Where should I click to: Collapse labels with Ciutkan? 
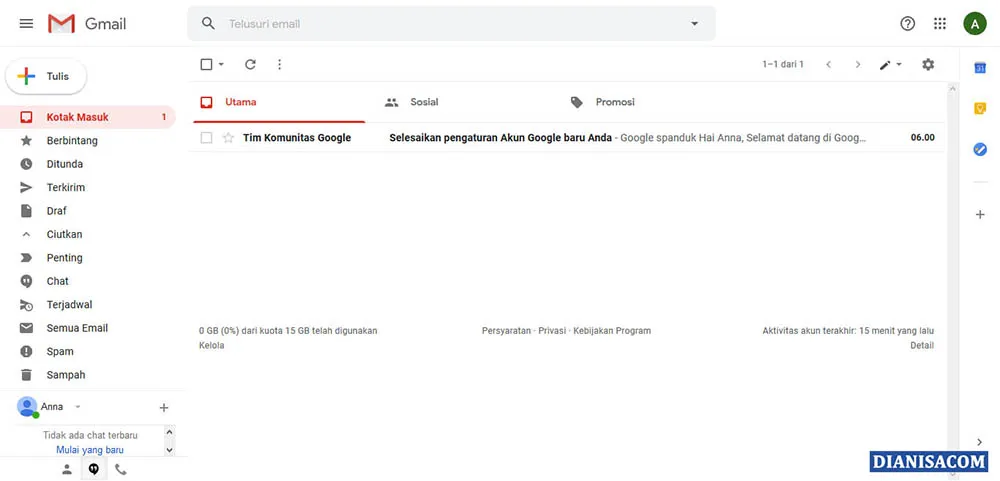point(64,234)
